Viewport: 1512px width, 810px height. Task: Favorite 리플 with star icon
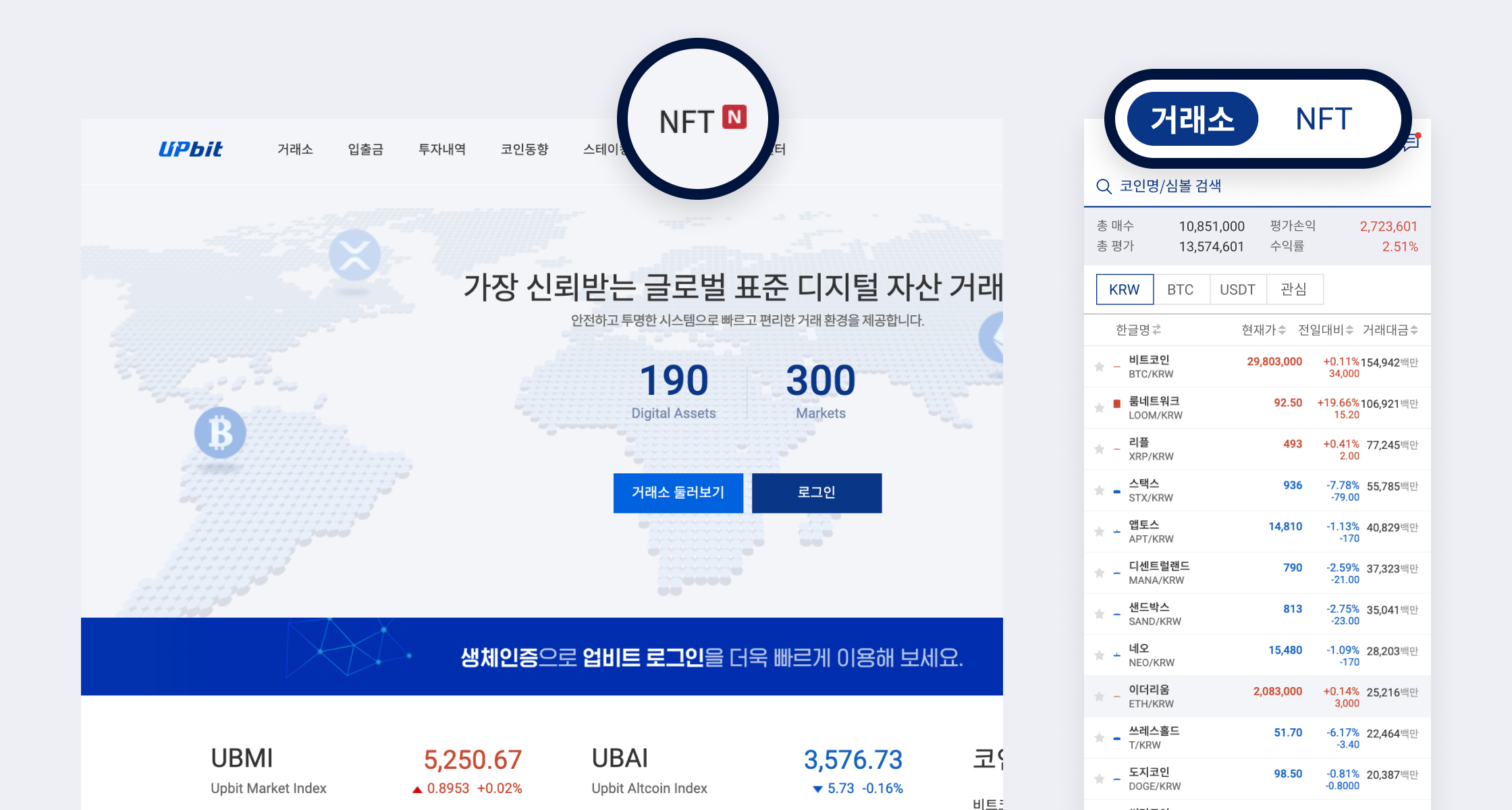tap(1100, 449)
